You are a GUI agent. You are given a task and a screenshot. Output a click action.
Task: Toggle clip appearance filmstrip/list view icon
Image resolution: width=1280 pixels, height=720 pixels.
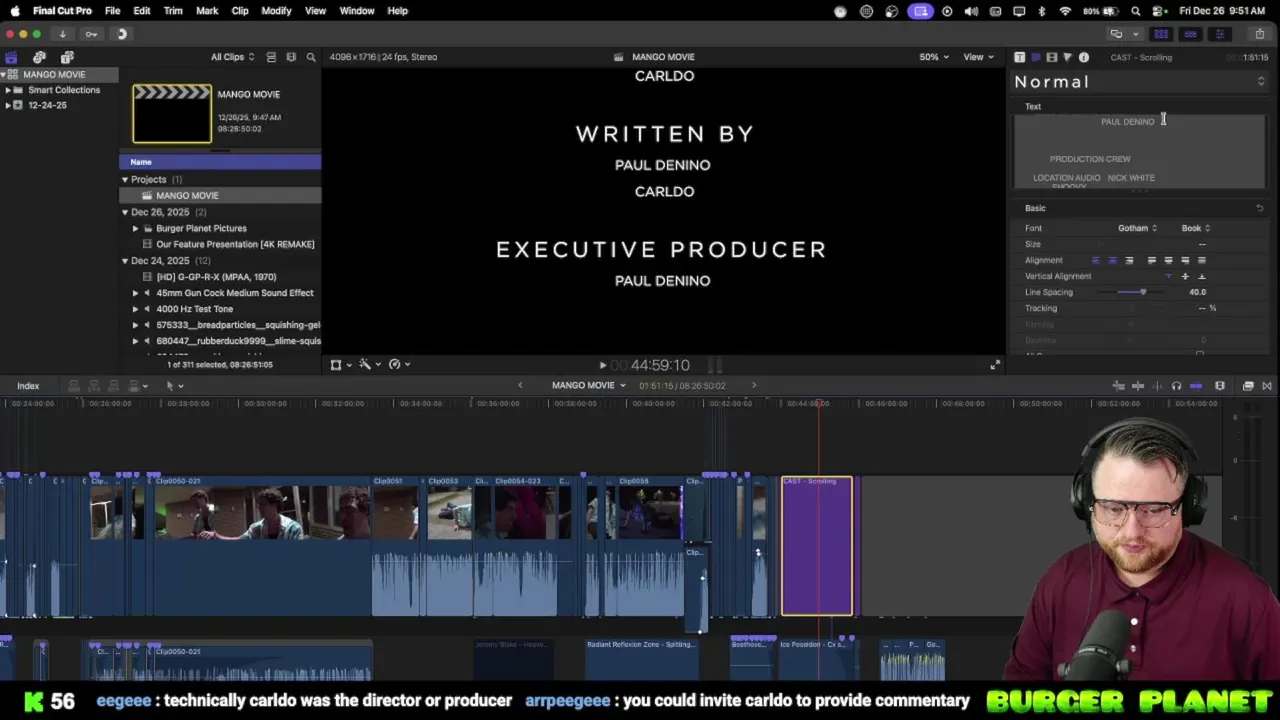pos(271,57)
